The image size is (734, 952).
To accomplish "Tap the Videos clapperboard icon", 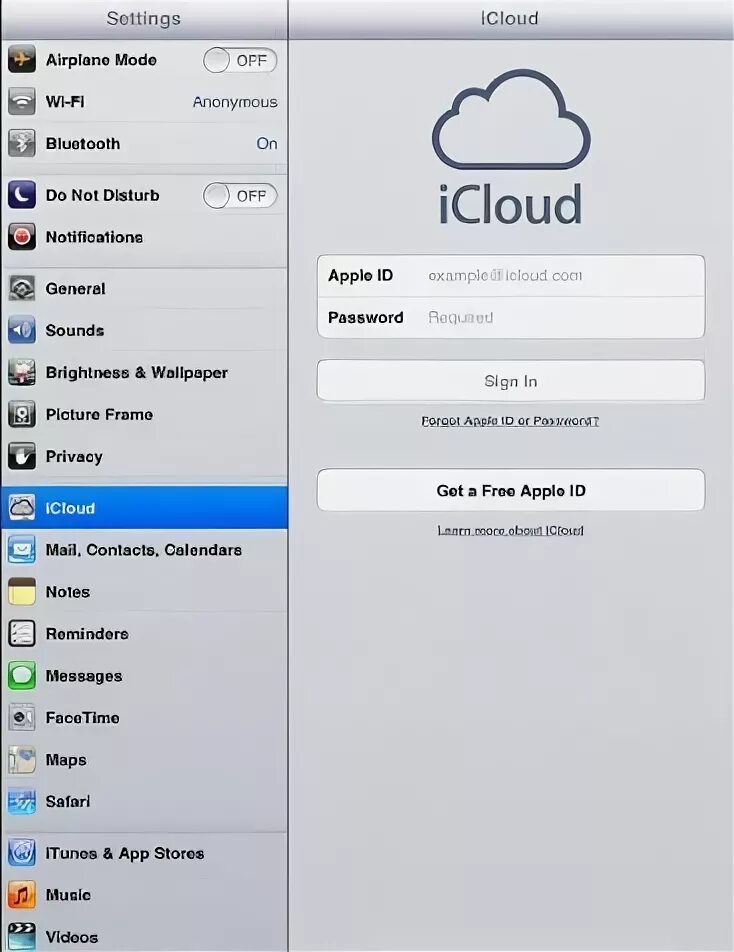I will coord(22,936).
